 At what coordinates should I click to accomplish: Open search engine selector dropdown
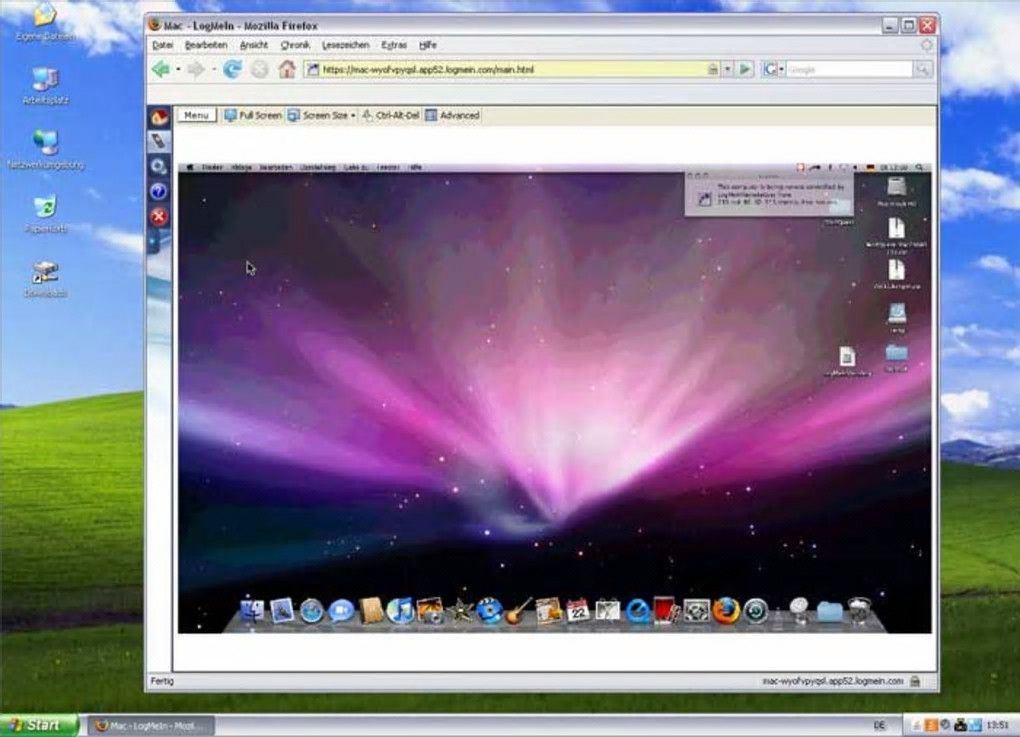pos(773,69)
